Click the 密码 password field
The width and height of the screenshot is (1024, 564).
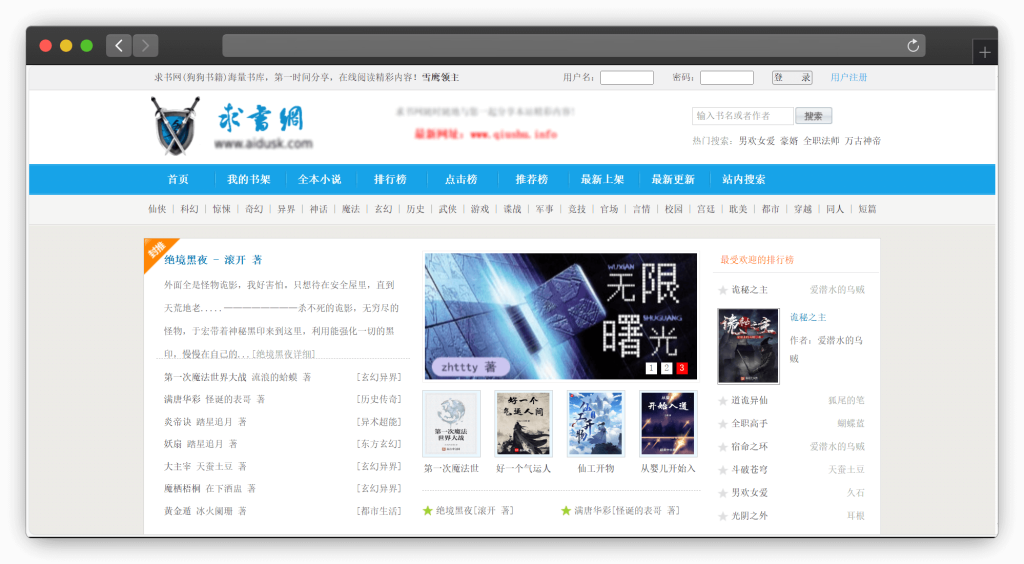[x=727, y=78]
